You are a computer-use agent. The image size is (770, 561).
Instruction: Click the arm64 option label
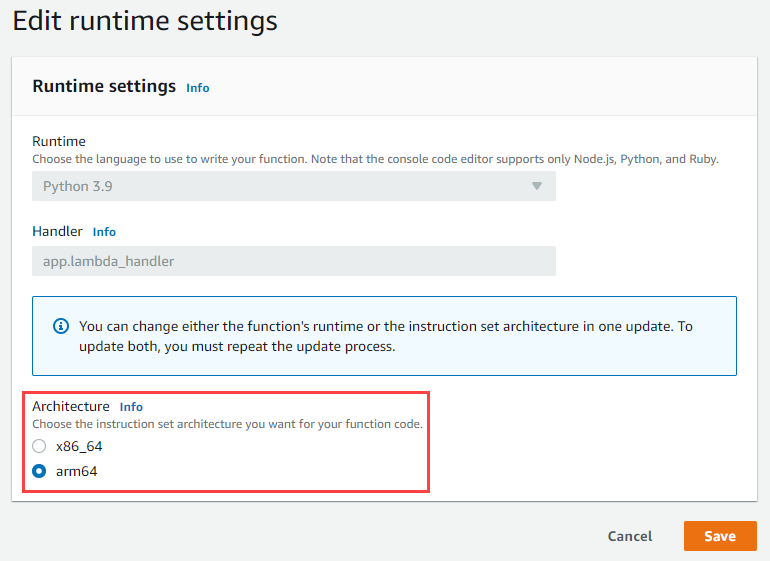pos(76,471)
